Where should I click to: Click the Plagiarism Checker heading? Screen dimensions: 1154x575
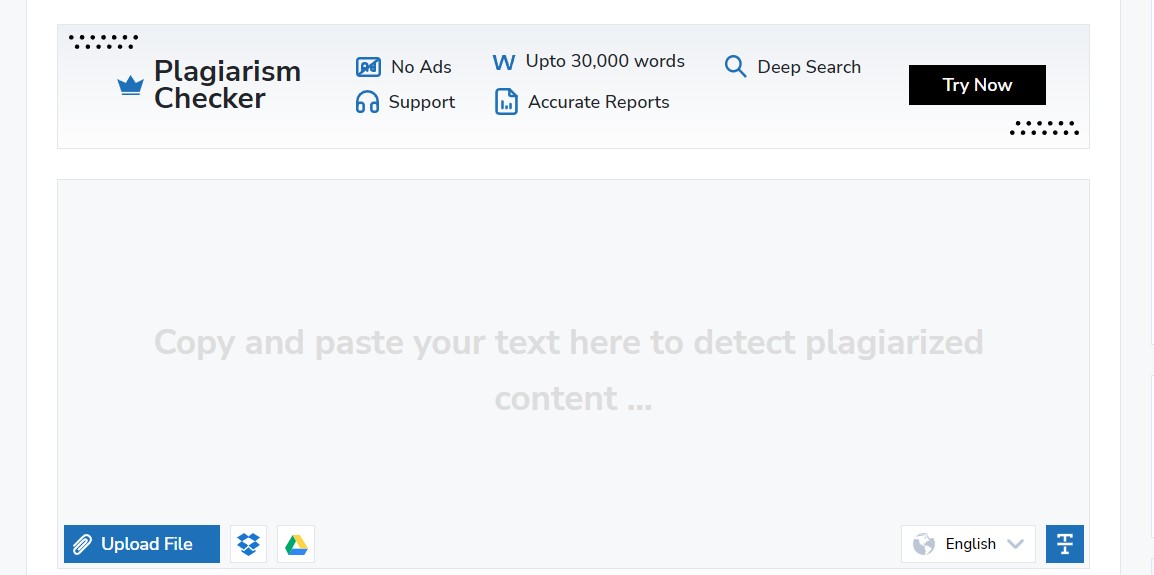click(227, 85)
